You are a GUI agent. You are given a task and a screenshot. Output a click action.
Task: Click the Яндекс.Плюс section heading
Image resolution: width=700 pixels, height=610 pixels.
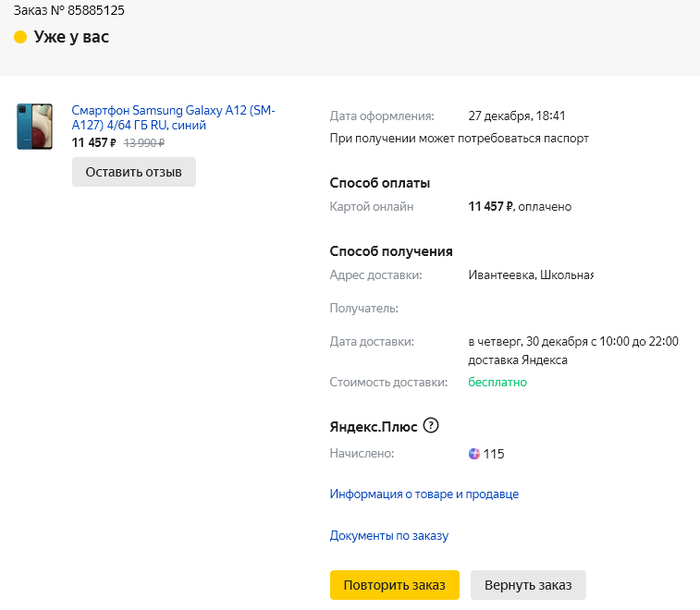tap(372, 426)
